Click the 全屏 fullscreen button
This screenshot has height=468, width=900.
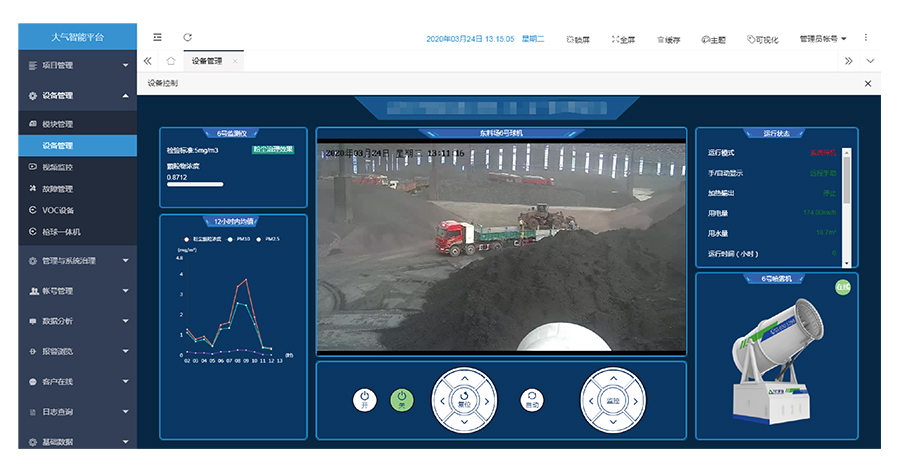point(623,39)
